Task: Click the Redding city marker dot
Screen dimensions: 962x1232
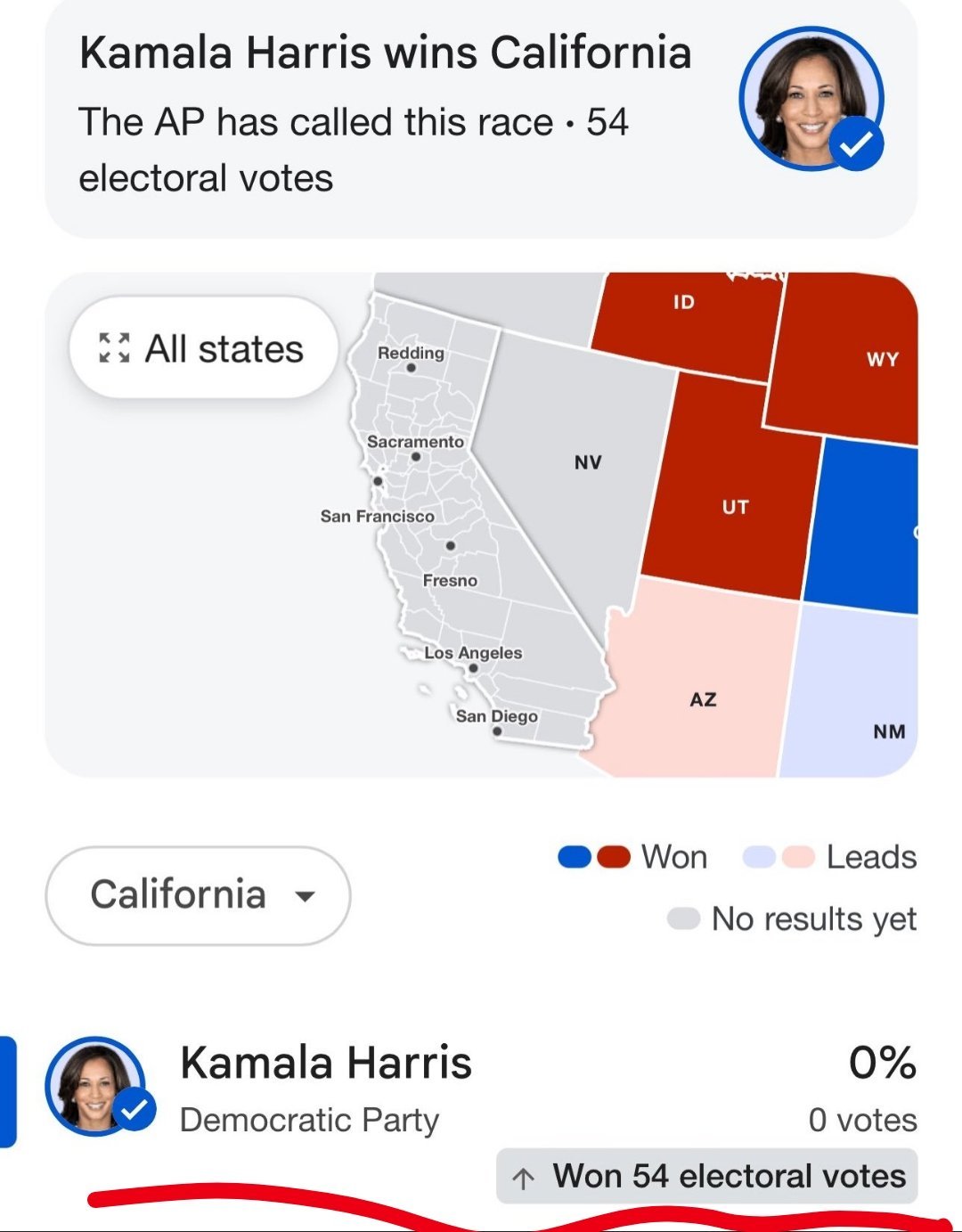Action: (x=411, y=368)
